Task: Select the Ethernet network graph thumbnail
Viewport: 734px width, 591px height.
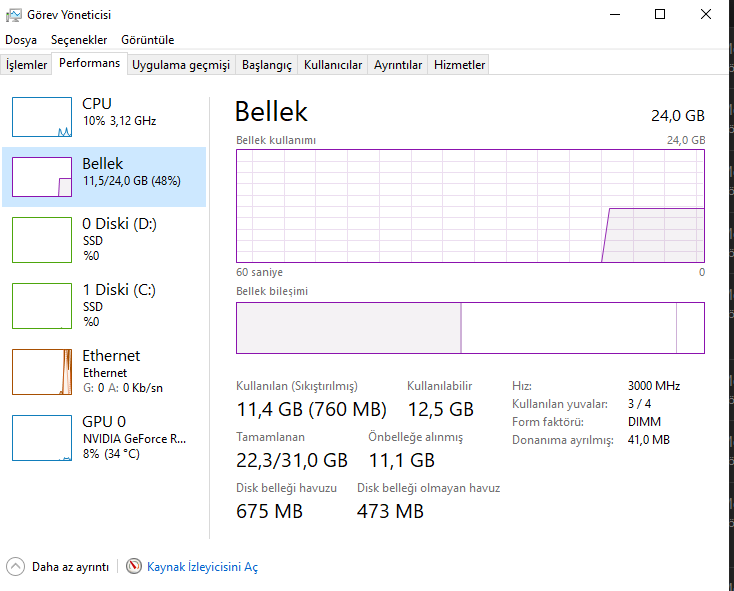Action: 42,372
